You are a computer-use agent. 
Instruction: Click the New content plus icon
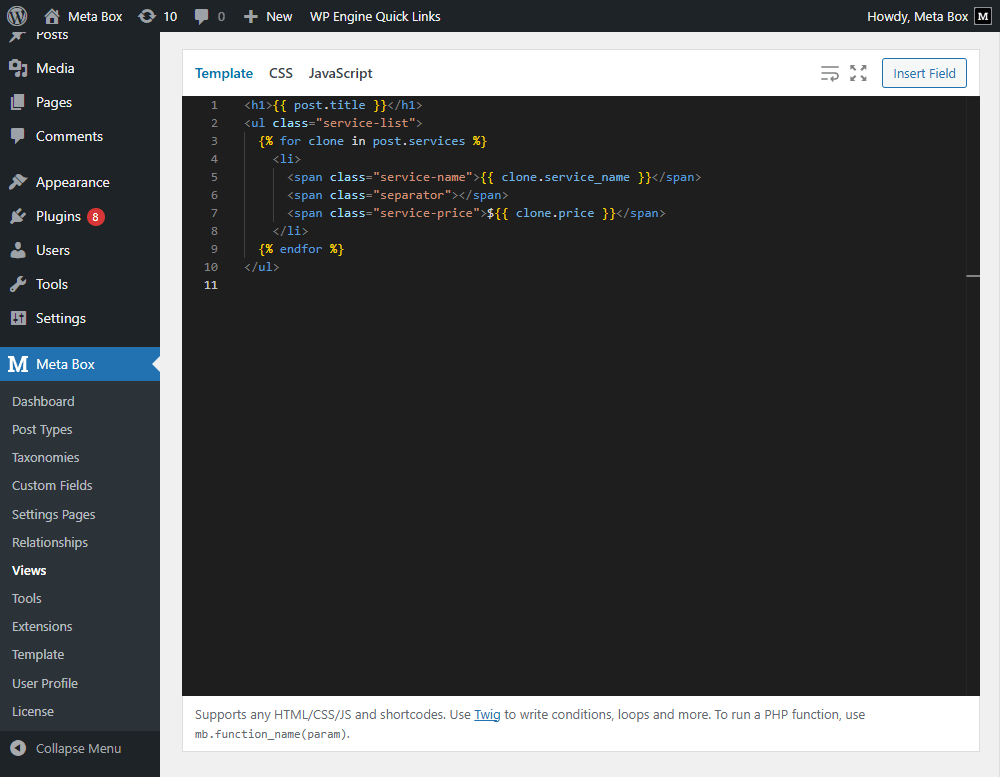tap(248, 16)
